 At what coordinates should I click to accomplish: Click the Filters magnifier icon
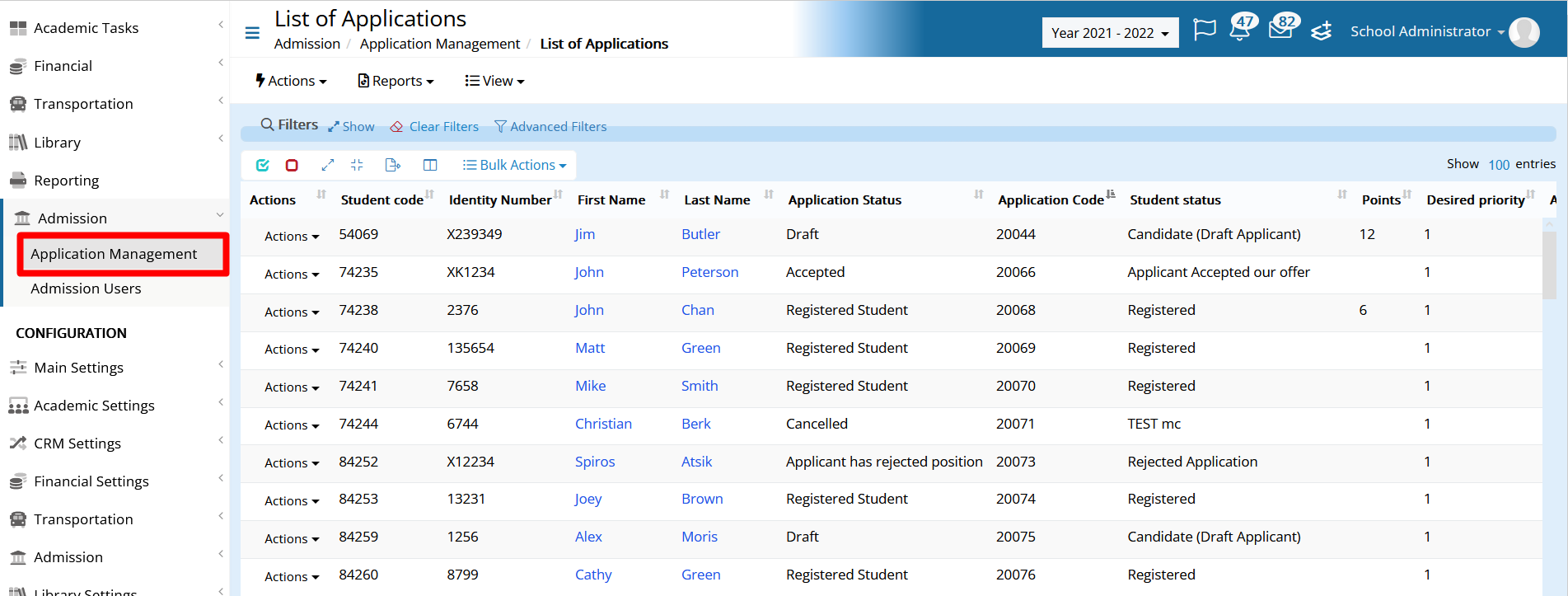tap(267, 124)
